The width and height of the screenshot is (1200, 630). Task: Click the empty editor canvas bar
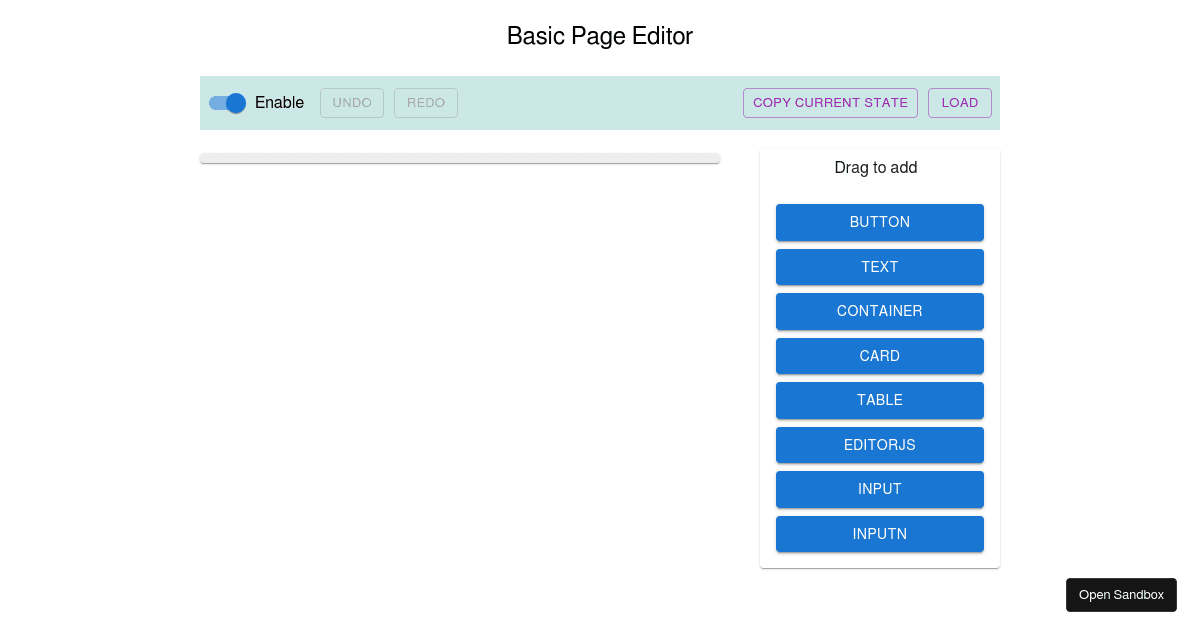tap(460, 156)
